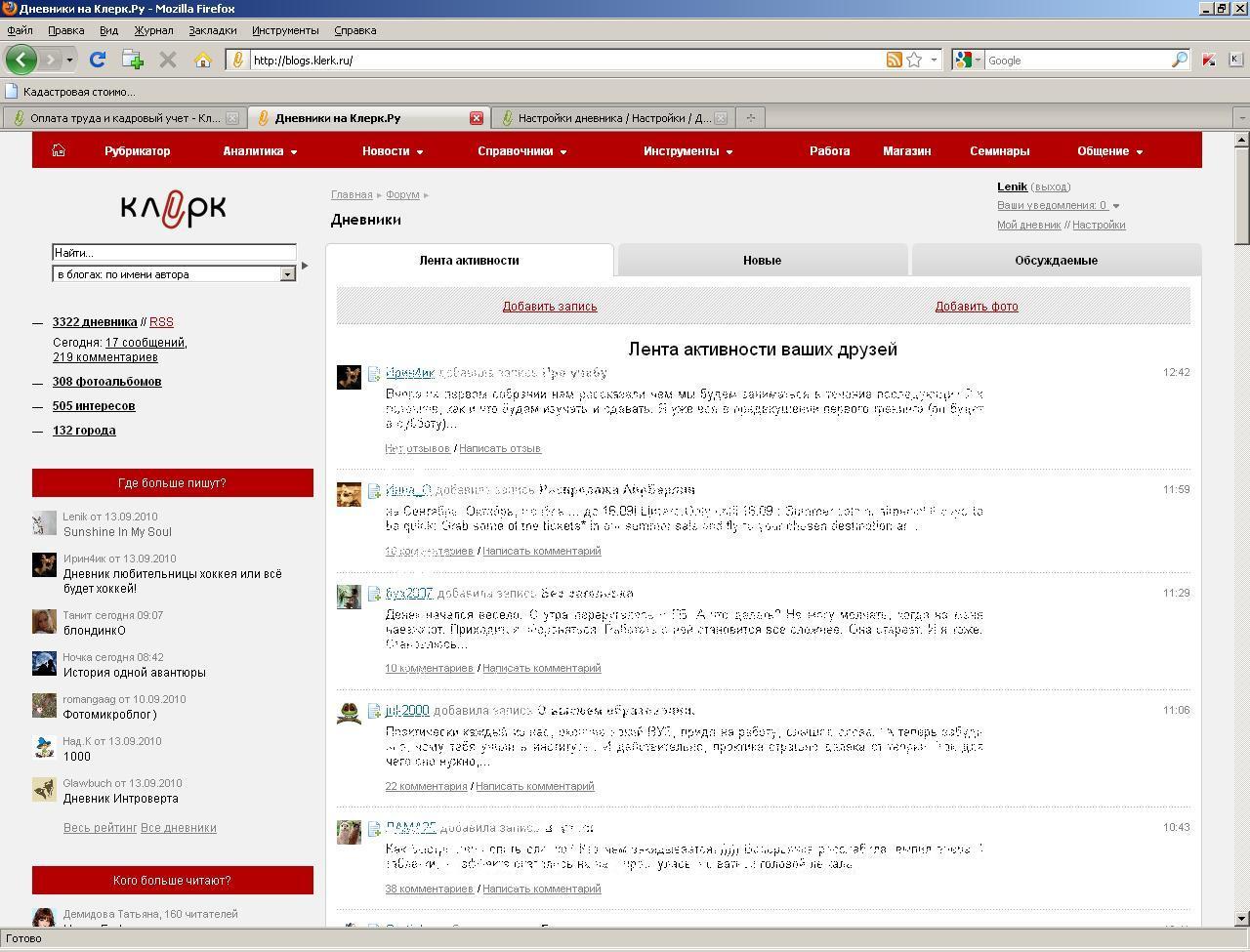Open the Семинары navigation item

(999, 151)
